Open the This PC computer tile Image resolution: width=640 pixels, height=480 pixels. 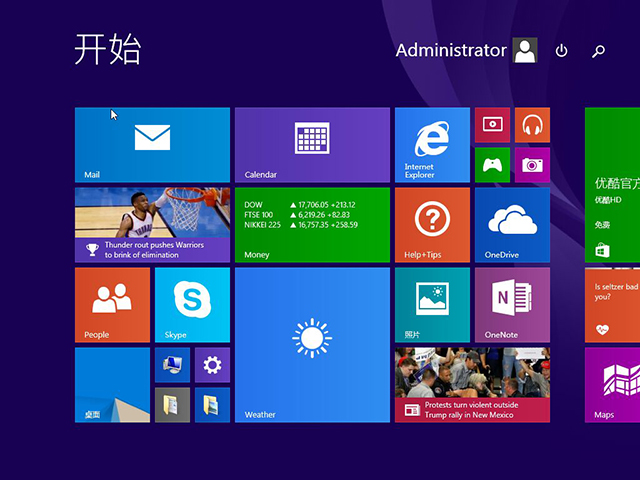[172, 365]
